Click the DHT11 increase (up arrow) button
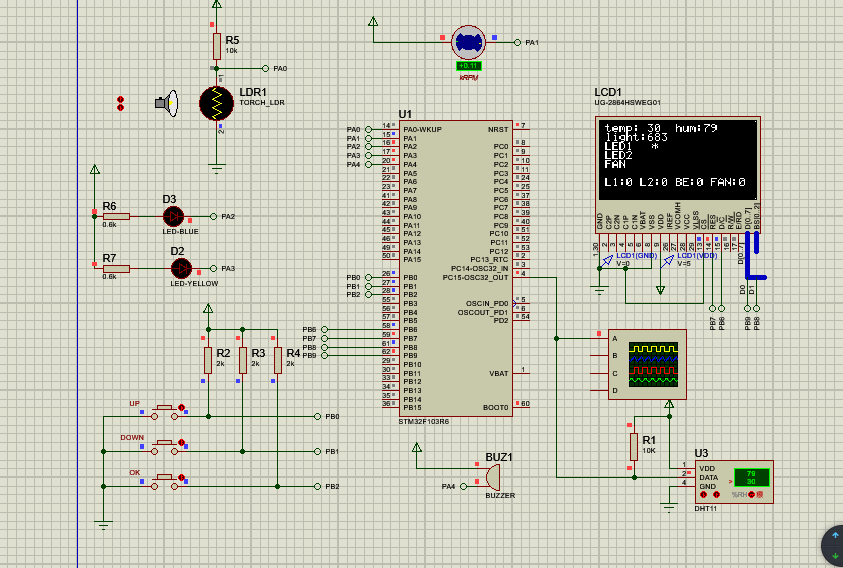This screenshot has width=843, height=568. point(717,494)
